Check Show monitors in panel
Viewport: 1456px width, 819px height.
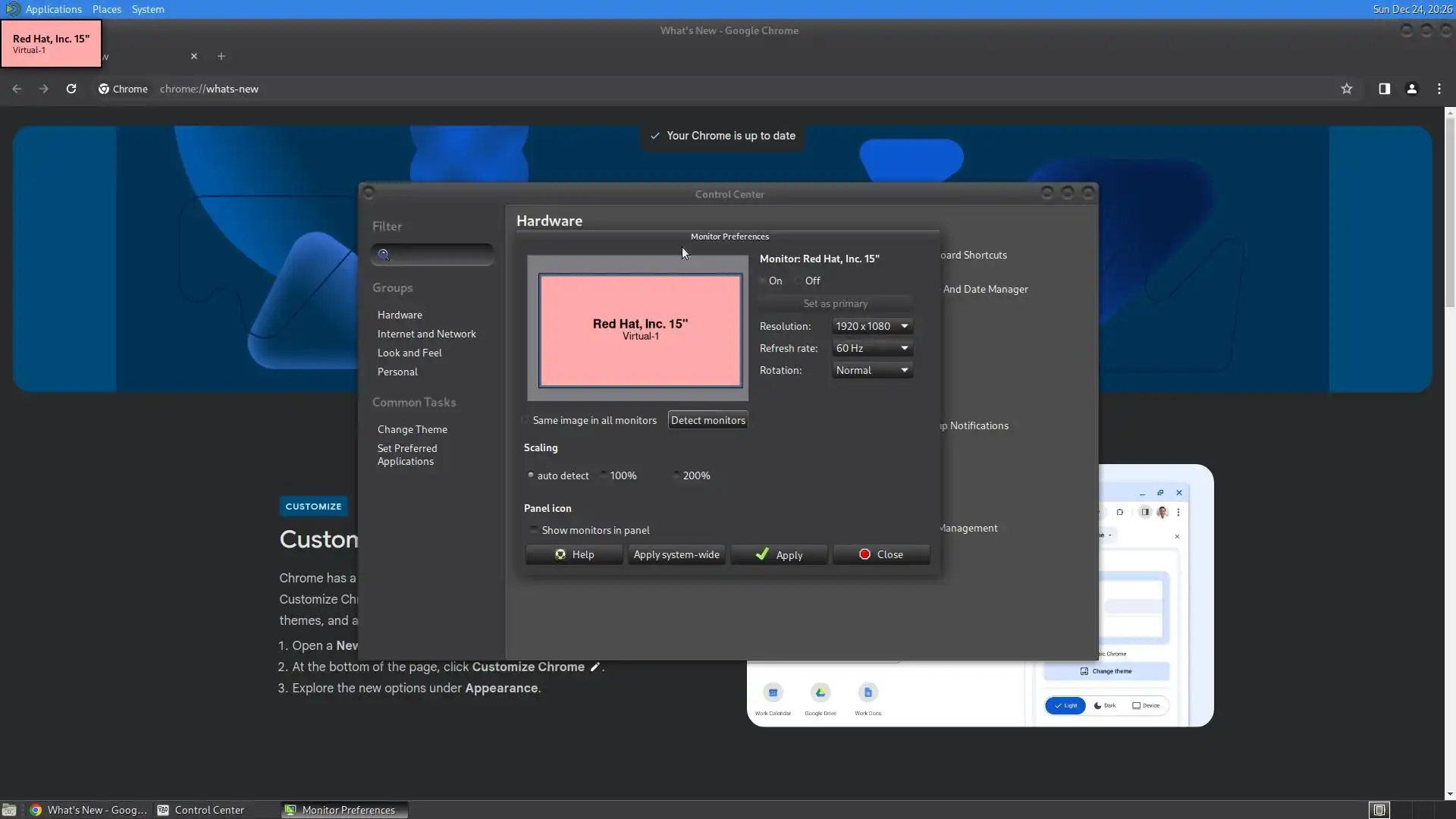click(x=534, y=530)
